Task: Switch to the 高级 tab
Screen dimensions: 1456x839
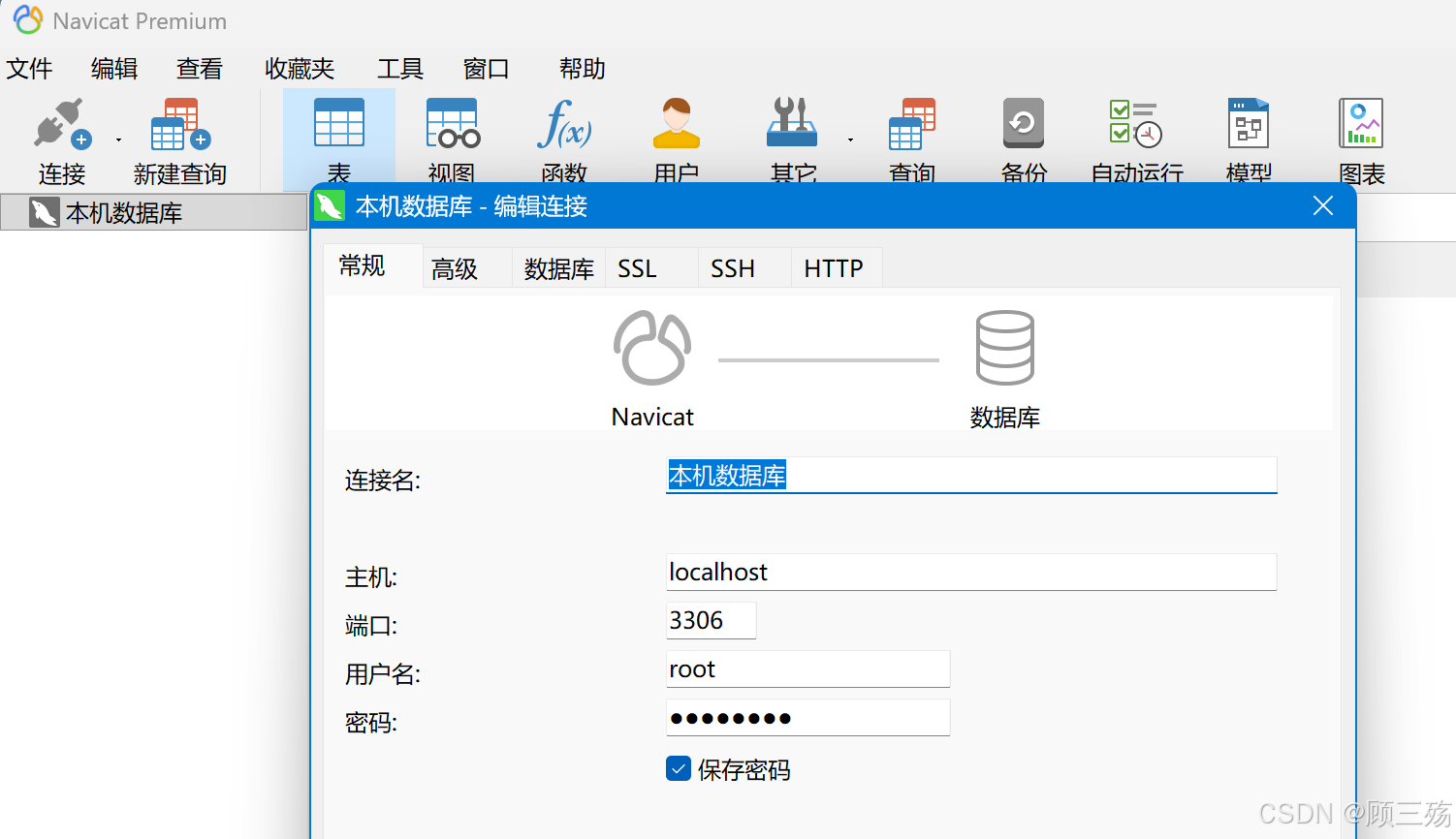Action: (x=467, y=268)
